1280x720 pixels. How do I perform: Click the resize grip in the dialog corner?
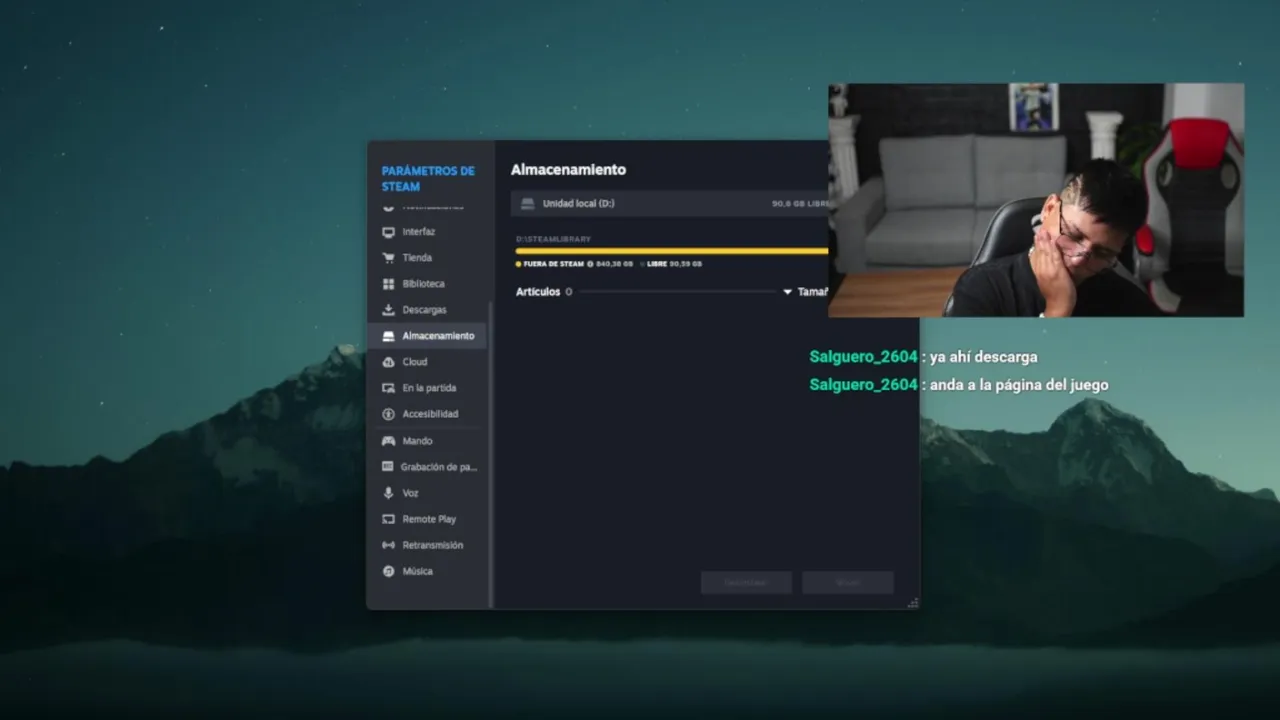[913, 603]
